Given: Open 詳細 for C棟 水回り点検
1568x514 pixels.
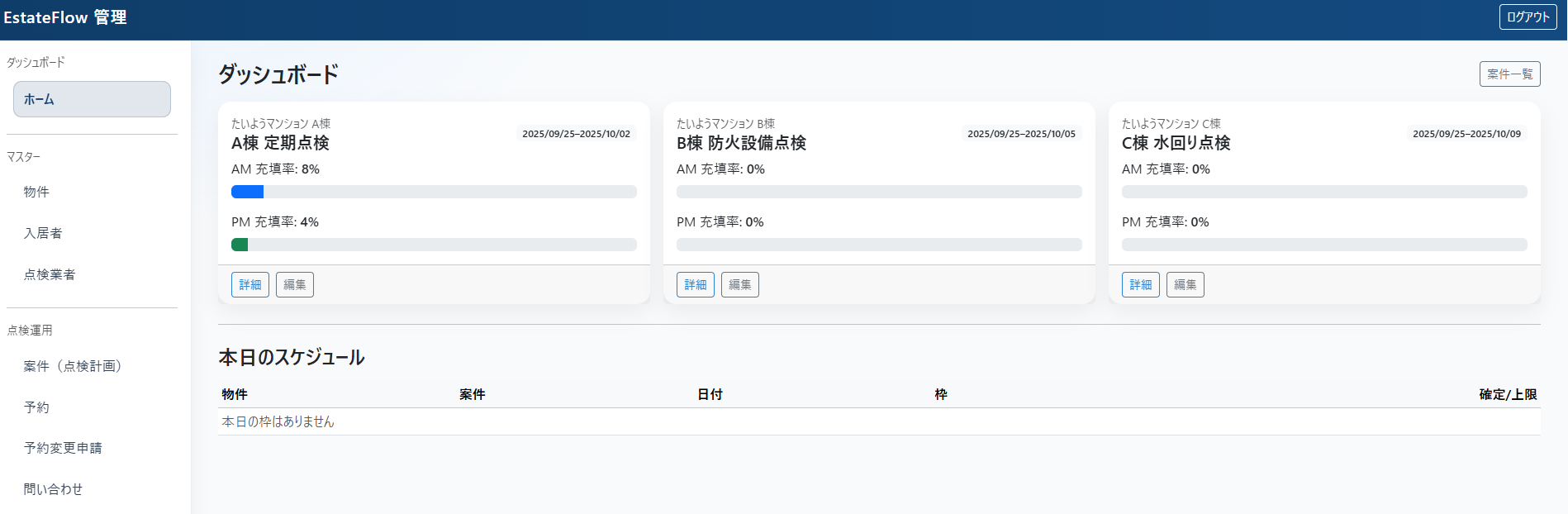Looking at the screenshot, I should click(1140, 284).
